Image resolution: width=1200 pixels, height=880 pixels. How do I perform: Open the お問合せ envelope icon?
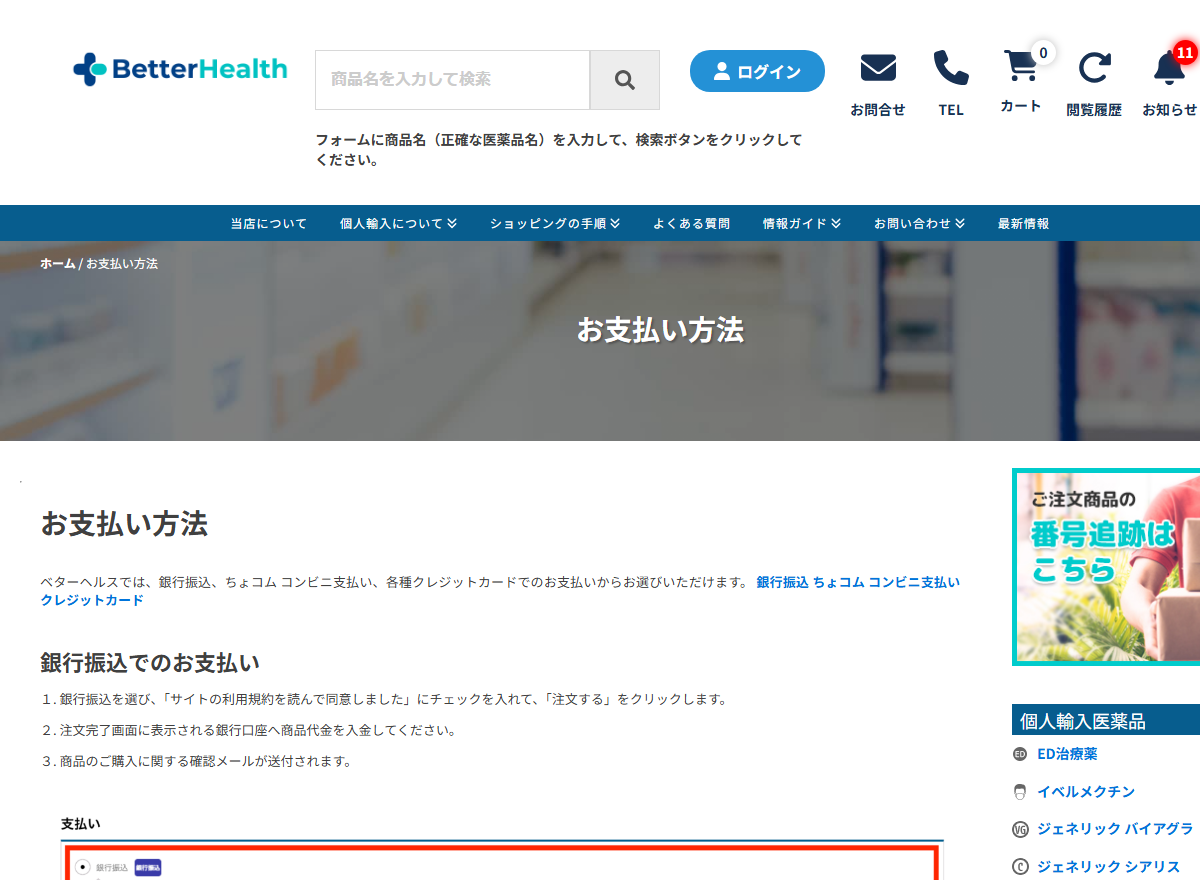[878, 68]
